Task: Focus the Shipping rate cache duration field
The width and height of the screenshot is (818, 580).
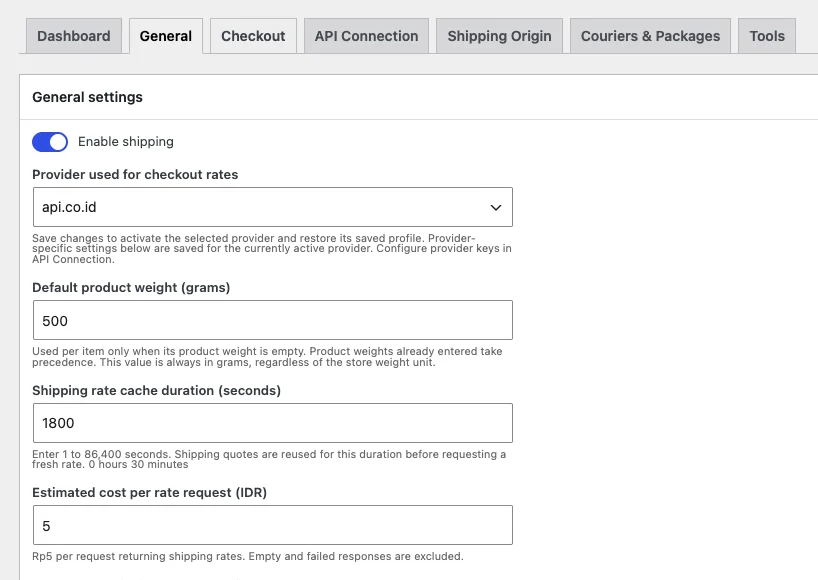Action: tap(273, 423)
